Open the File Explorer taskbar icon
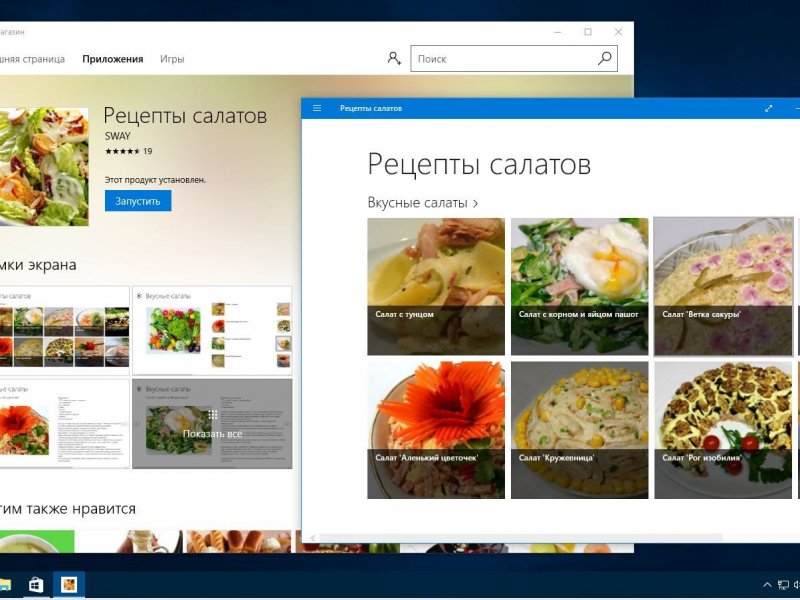Image resolution: width=800 pixels, height=600 pixels. [x=5, y=585]
